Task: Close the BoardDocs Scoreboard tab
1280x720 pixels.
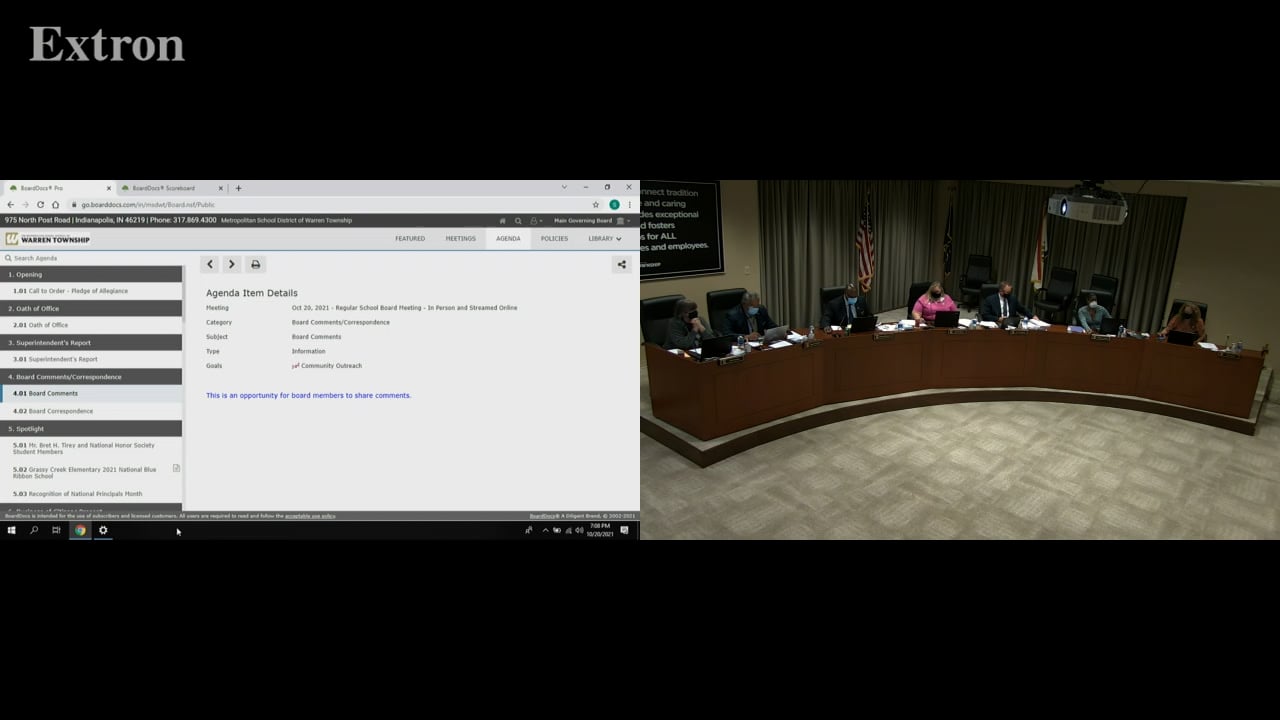Action: 221,188
